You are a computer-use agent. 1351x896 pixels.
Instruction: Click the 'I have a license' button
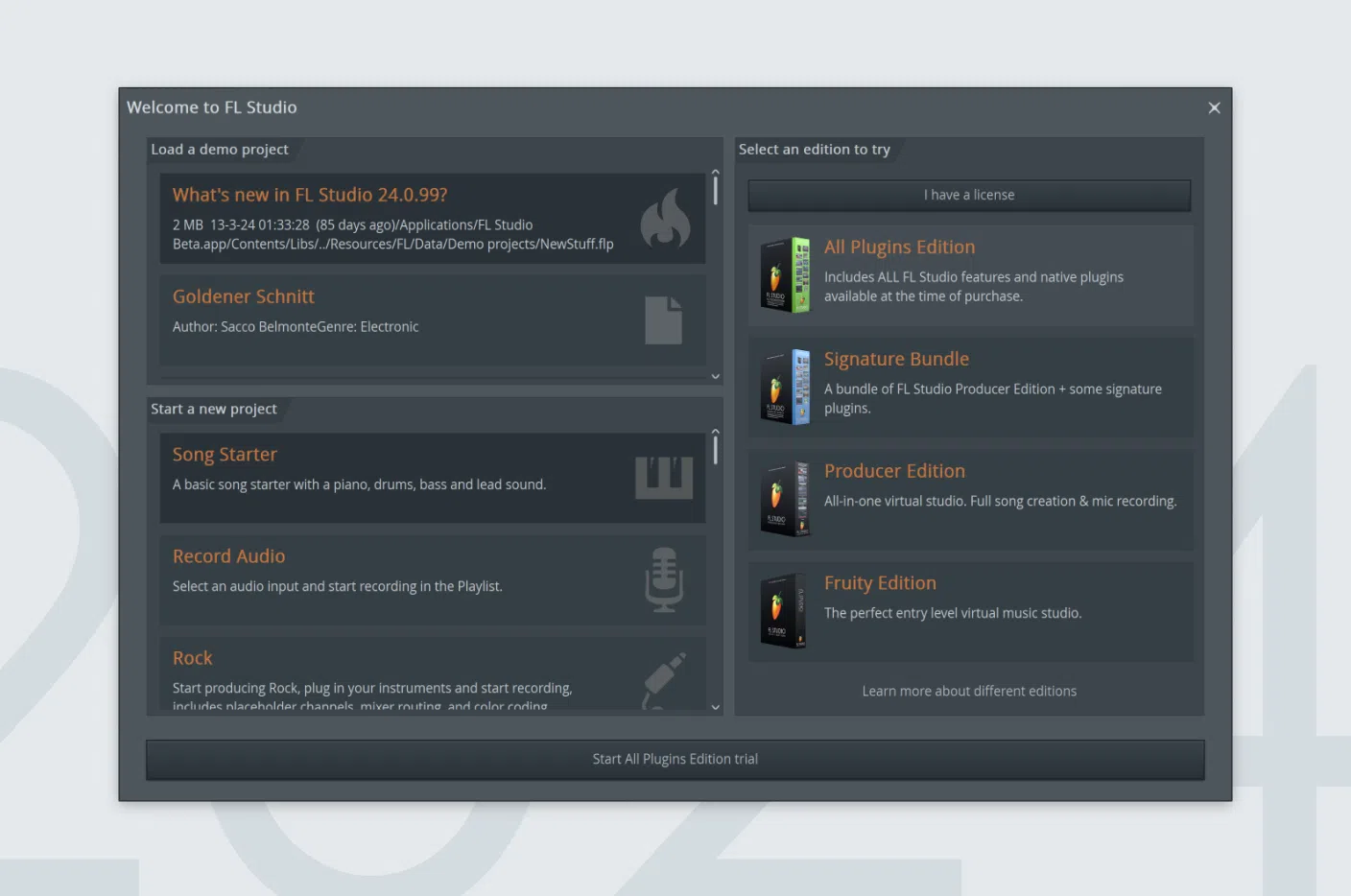pos(969,195)
